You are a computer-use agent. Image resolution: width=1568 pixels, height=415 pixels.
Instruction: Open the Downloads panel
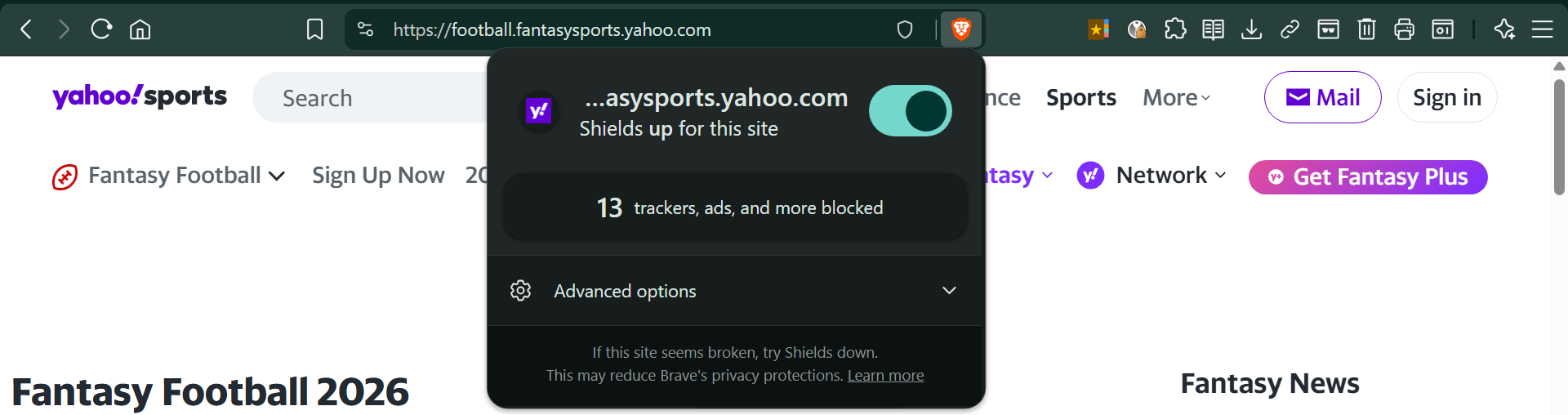(x=1251, y=30)
